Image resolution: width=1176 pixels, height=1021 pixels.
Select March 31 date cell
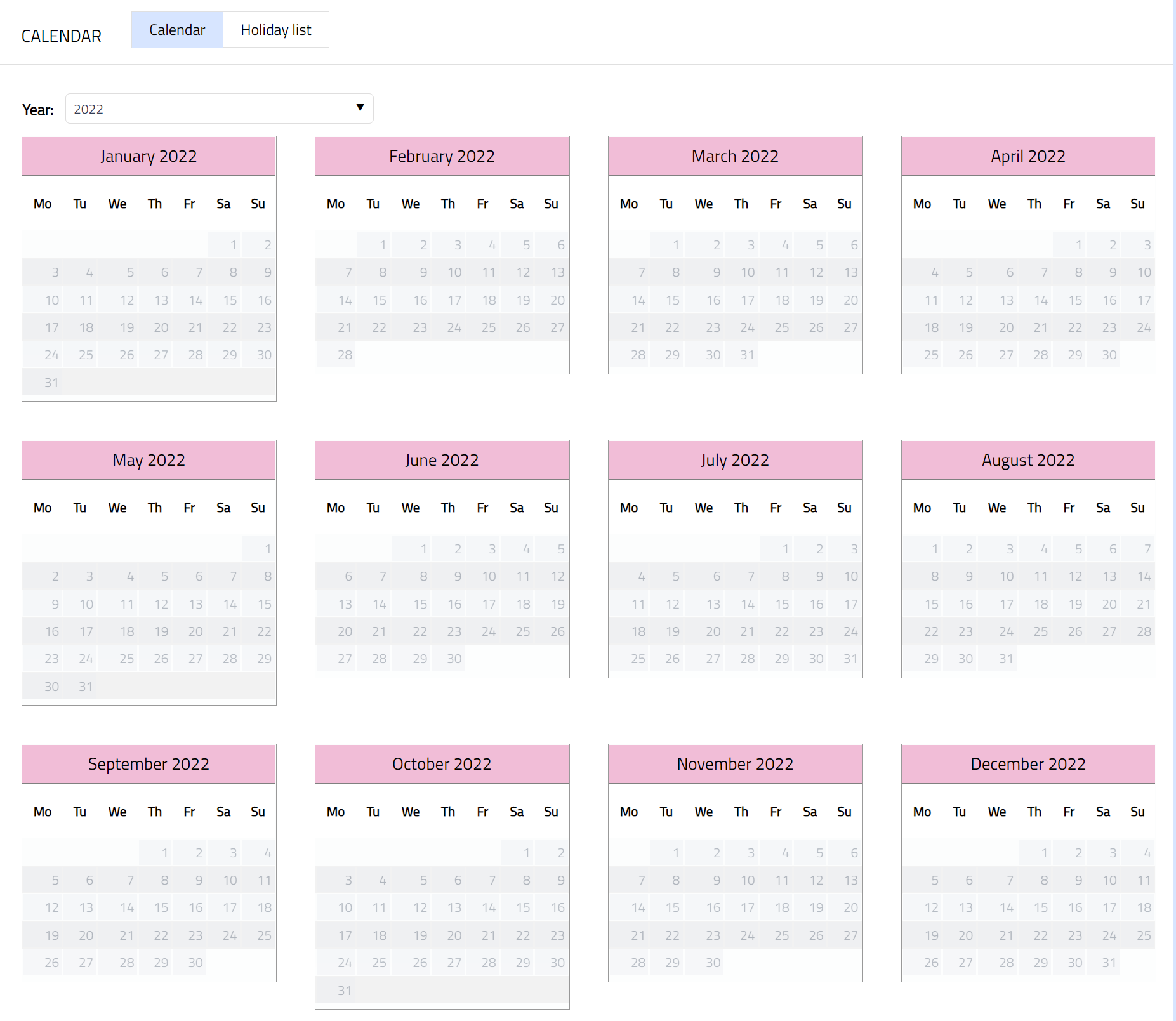click(746, 355)
